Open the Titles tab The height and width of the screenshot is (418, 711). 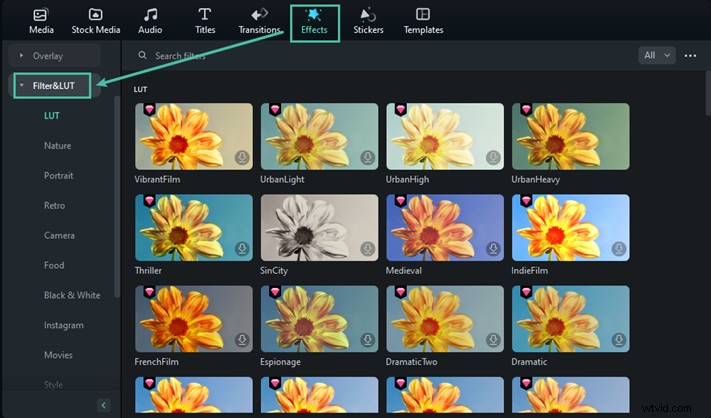[x=205, y=22]
